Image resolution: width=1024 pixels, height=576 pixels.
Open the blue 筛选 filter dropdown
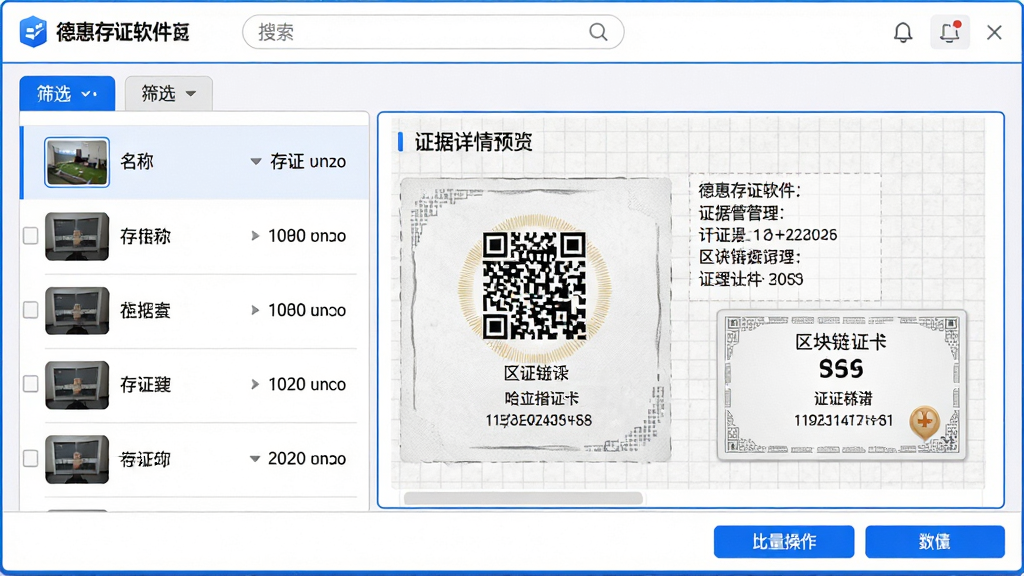click(67, 93)
